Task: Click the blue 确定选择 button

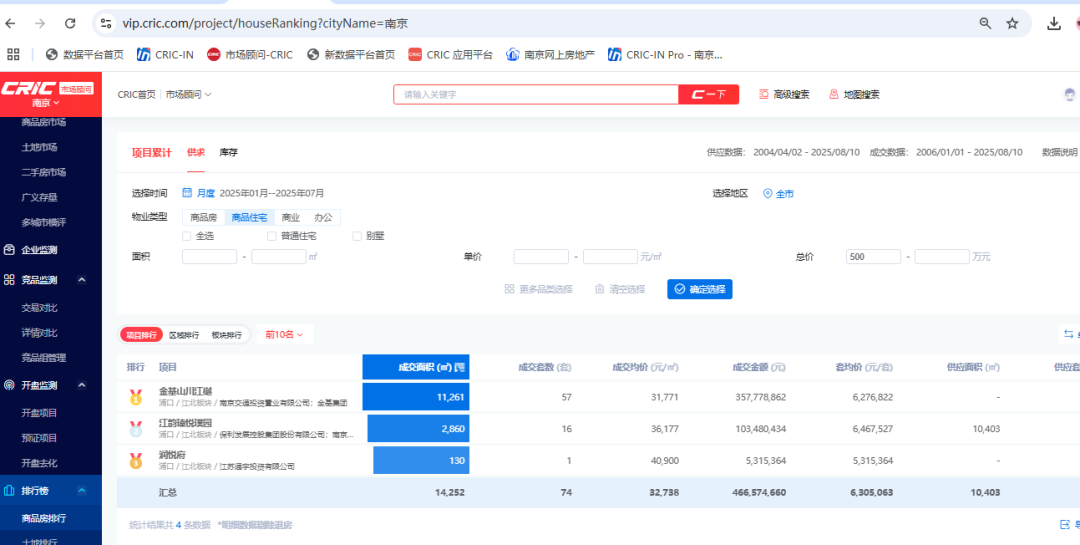Action: pyautogui.click(x=700, y=289)
